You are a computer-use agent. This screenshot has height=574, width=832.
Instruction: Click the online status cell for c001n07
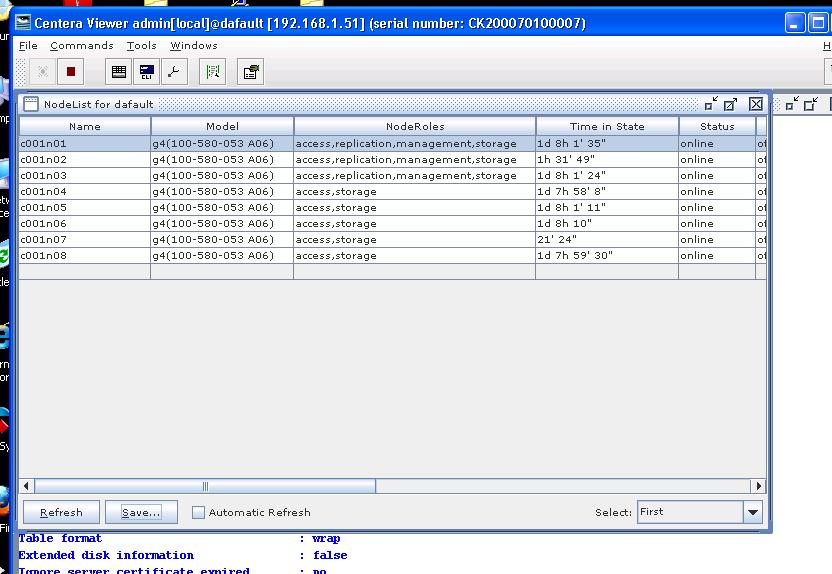pos(717,239)
